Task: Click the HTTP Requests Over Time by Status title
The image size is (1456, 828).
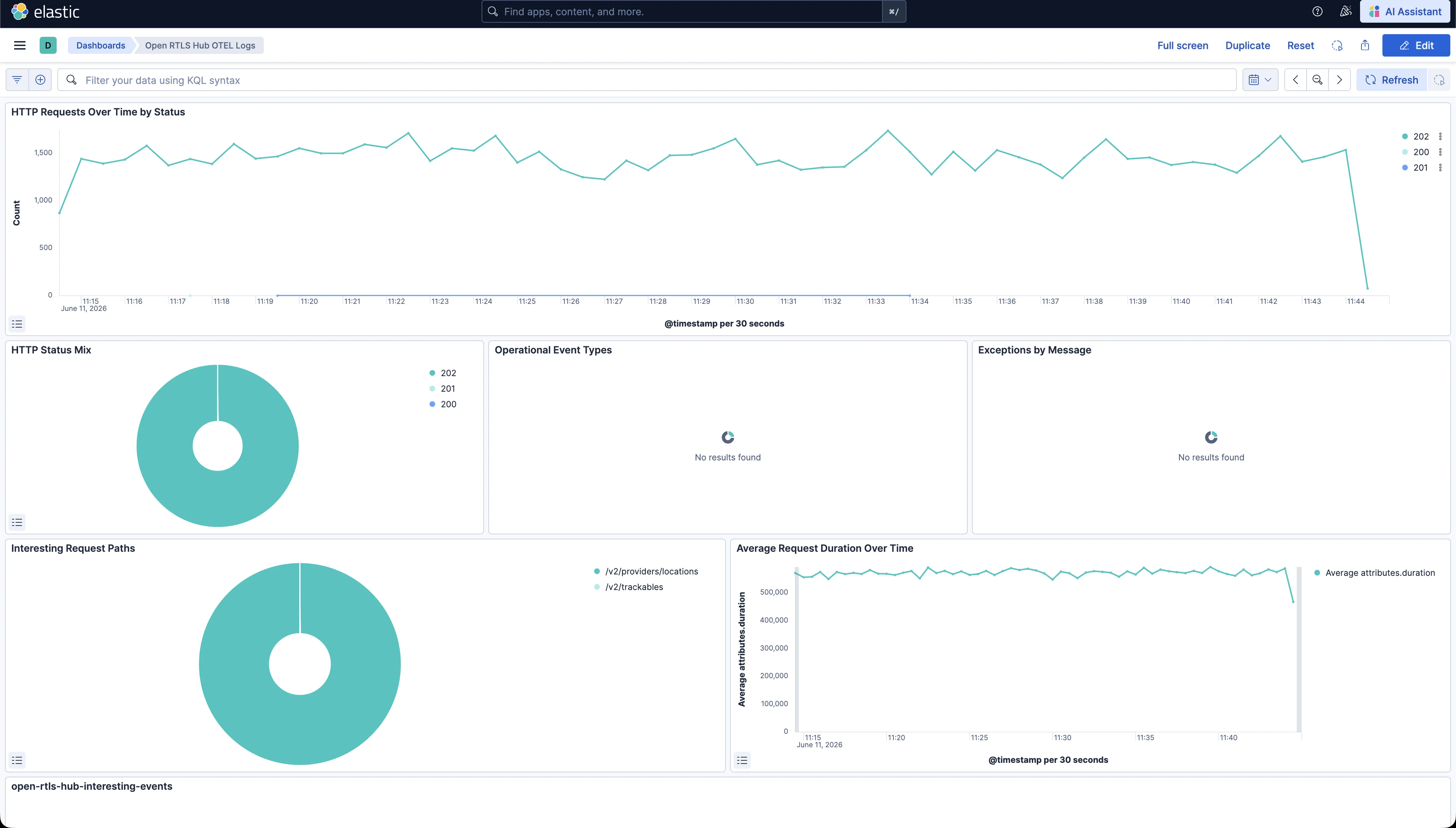Action: point(98,112)
